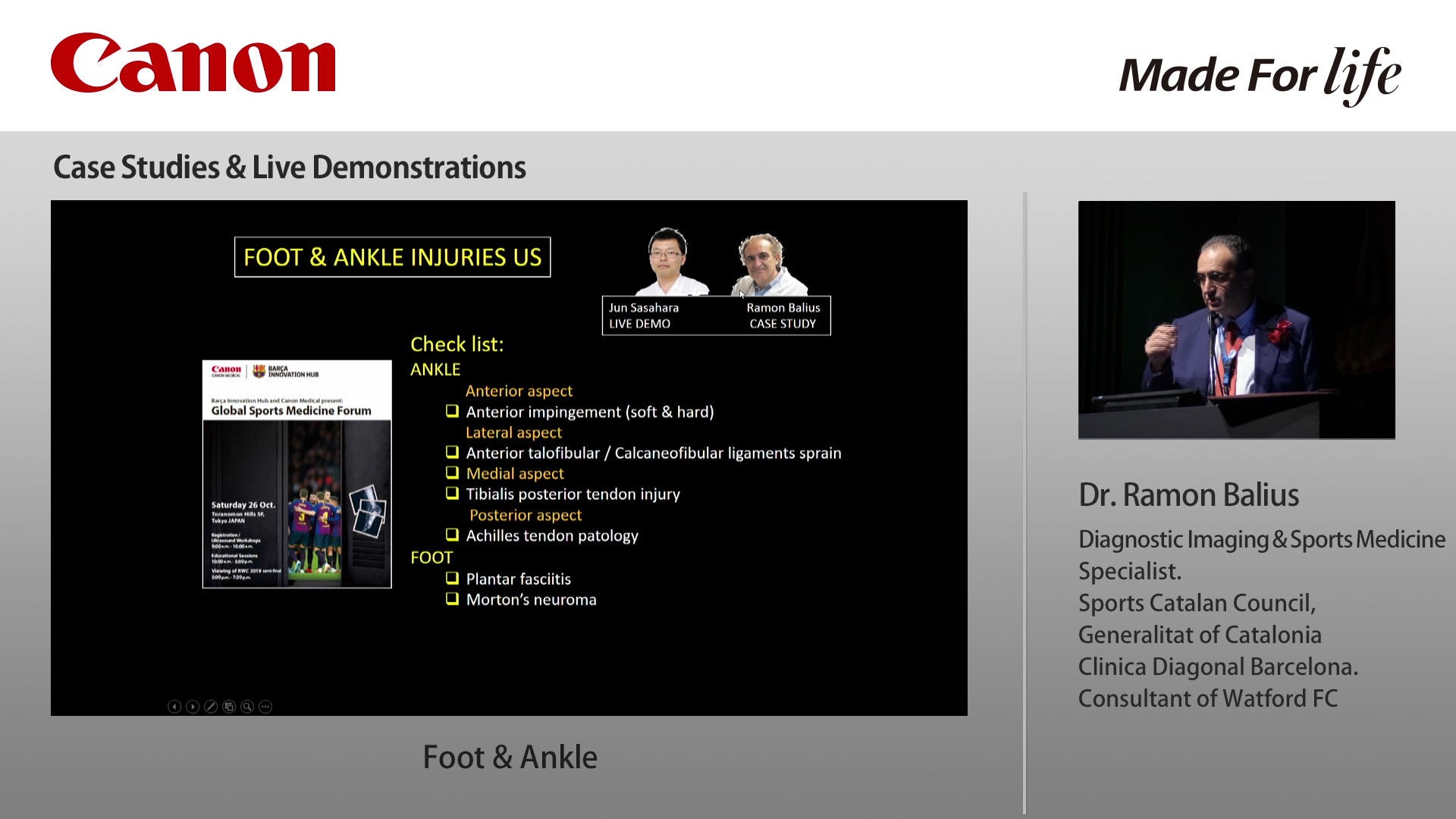Click the Posterior aspect subheading

click(x=526, y=515)
